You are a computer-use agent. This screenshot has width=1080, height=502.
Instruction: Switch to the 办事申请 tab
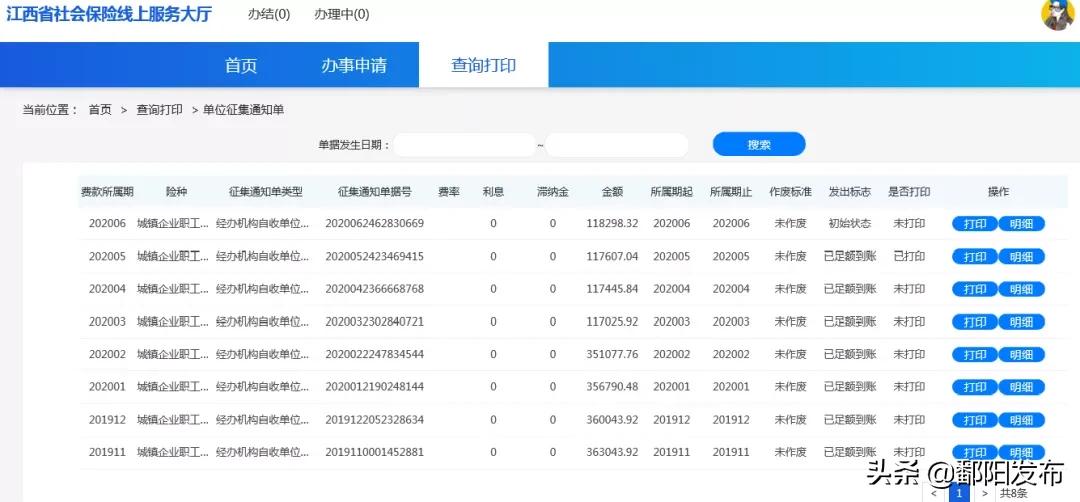(353, 65)
